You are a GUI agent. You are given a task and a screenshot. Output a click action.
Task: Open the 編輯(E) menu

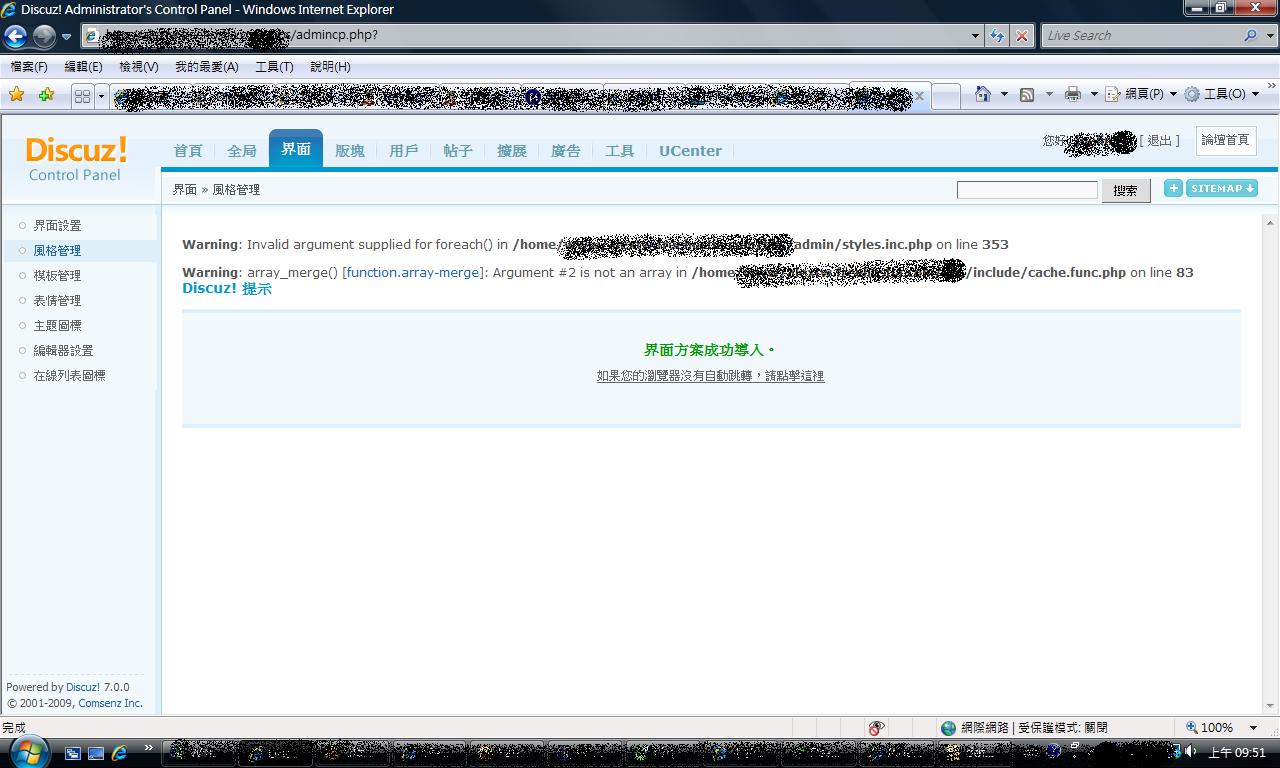(x=83, y=67)
